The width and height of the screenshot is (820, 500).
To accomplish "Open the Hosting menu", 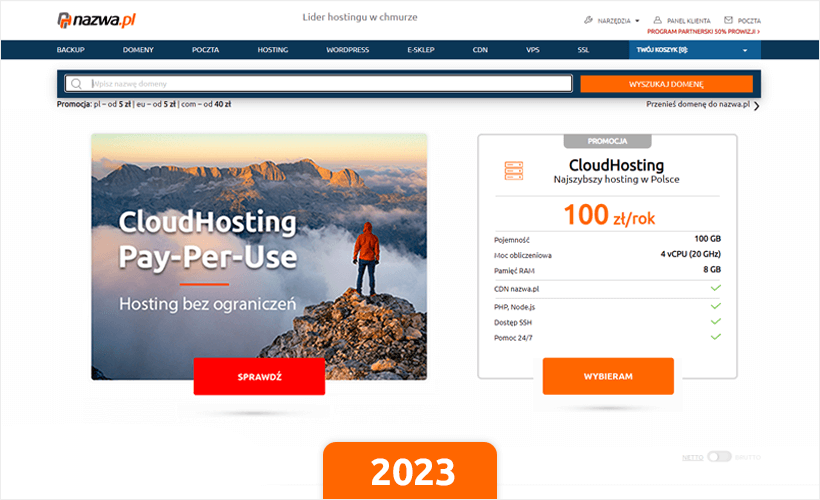I will 272,50.
